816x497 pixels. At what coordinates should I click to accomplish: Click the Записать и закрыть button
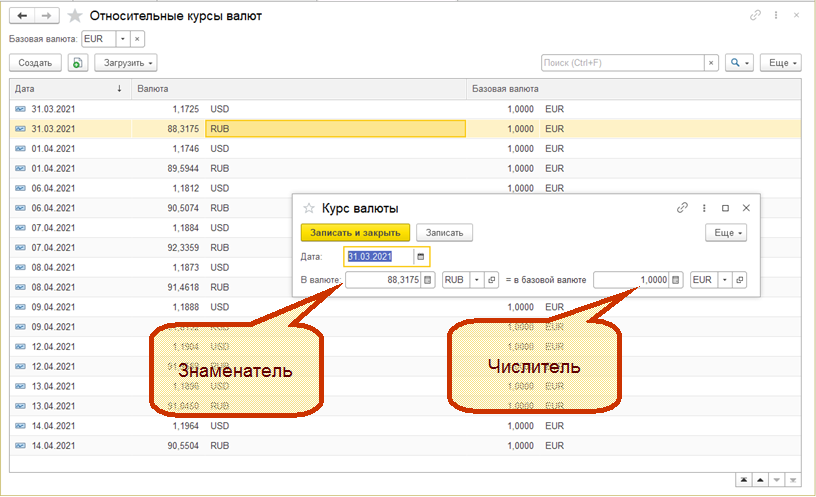coord(355,233)
